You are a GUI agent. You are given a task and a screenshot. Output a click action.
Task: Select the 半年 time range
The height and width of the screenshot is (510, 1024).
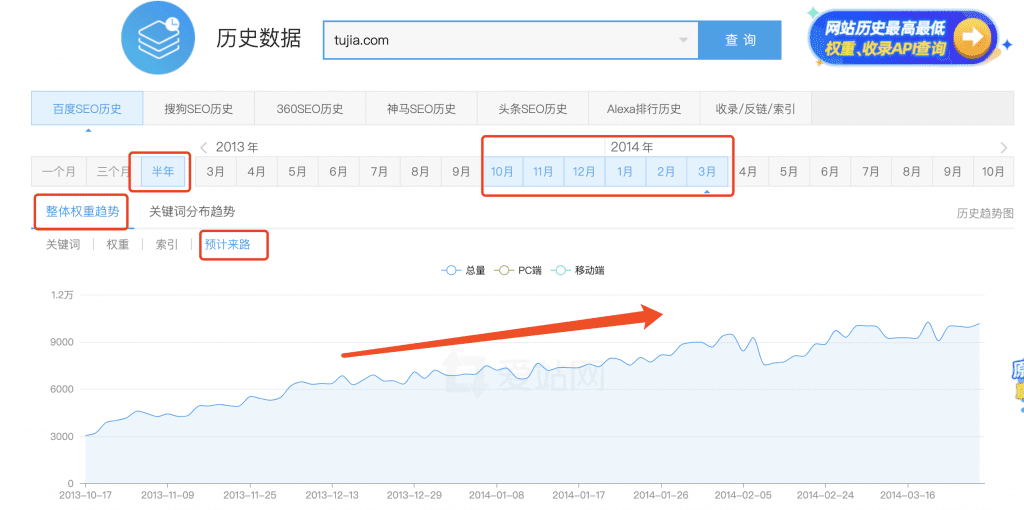pyautogui.click(x=162, y=172)
